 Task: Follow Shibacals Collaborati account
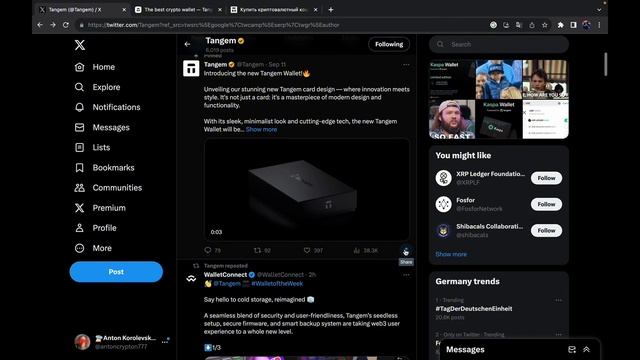click(546, 231)
